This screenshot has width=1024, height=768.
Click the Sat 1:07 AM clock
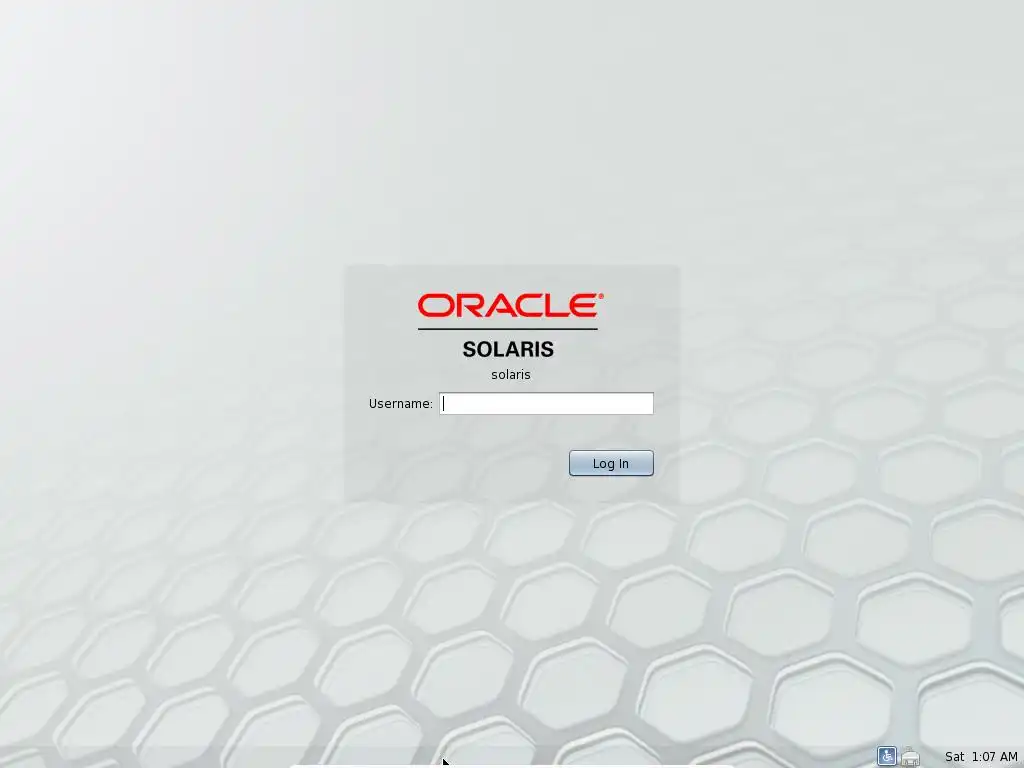[981, 756]
